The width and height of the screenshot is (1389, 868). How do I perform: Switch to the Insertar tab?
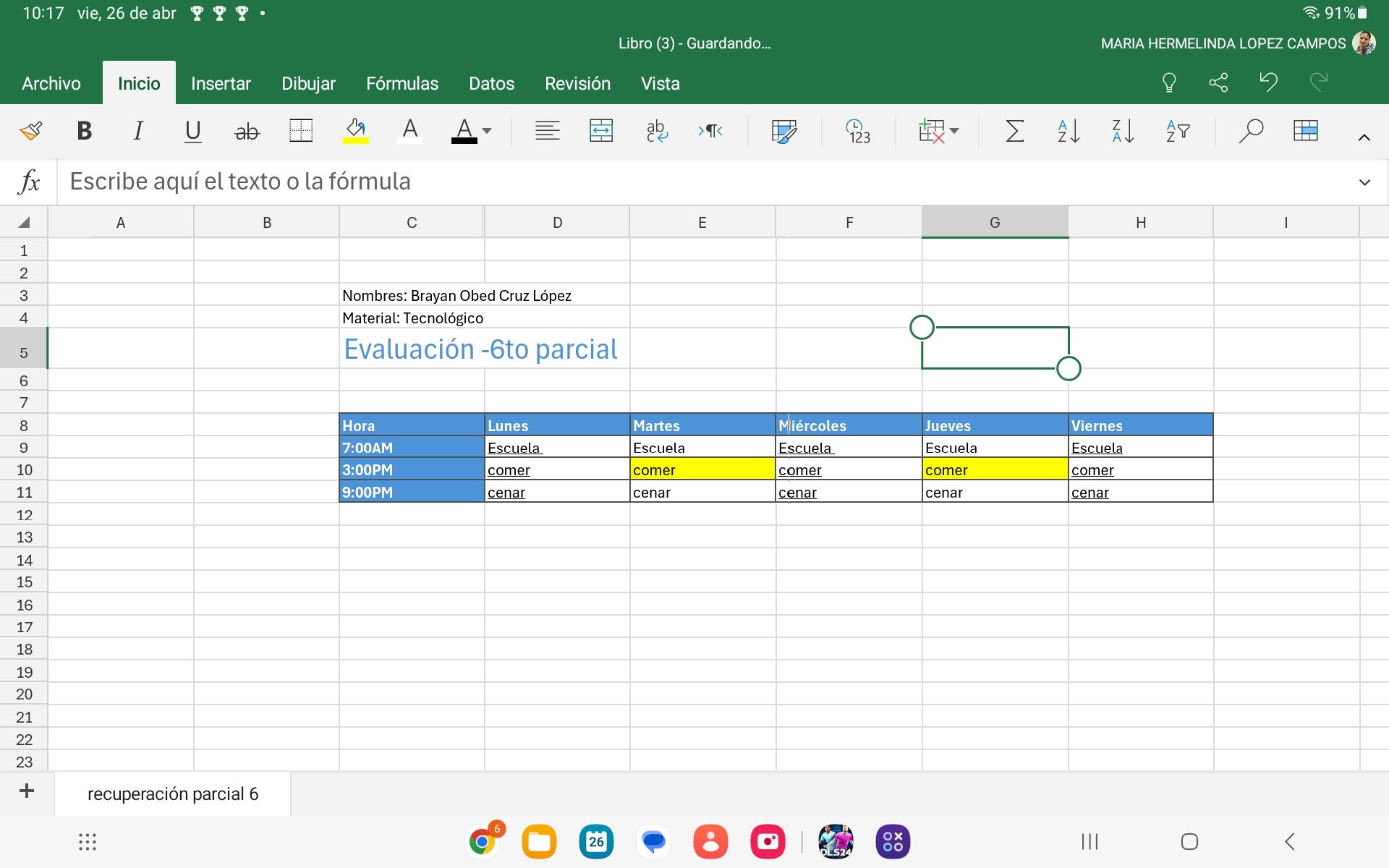221,84
